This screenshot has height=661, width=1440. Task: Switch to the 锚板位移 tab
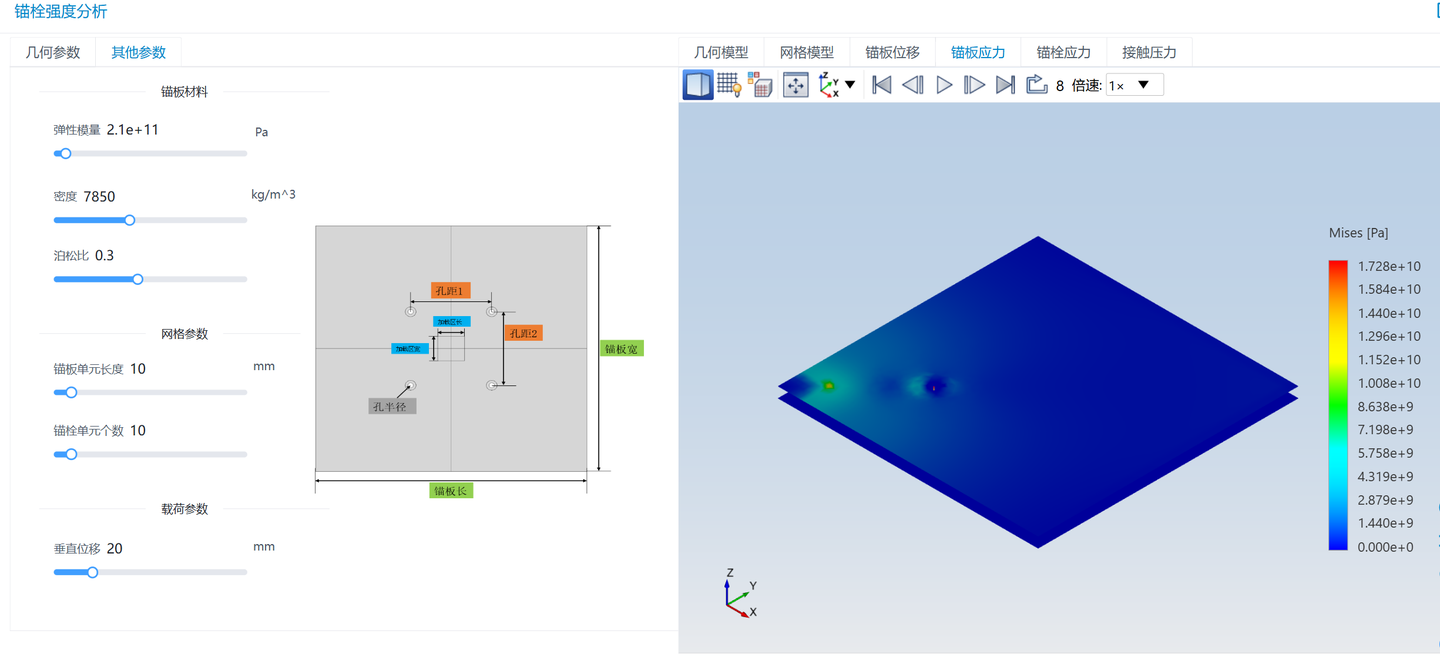[892, 52]
